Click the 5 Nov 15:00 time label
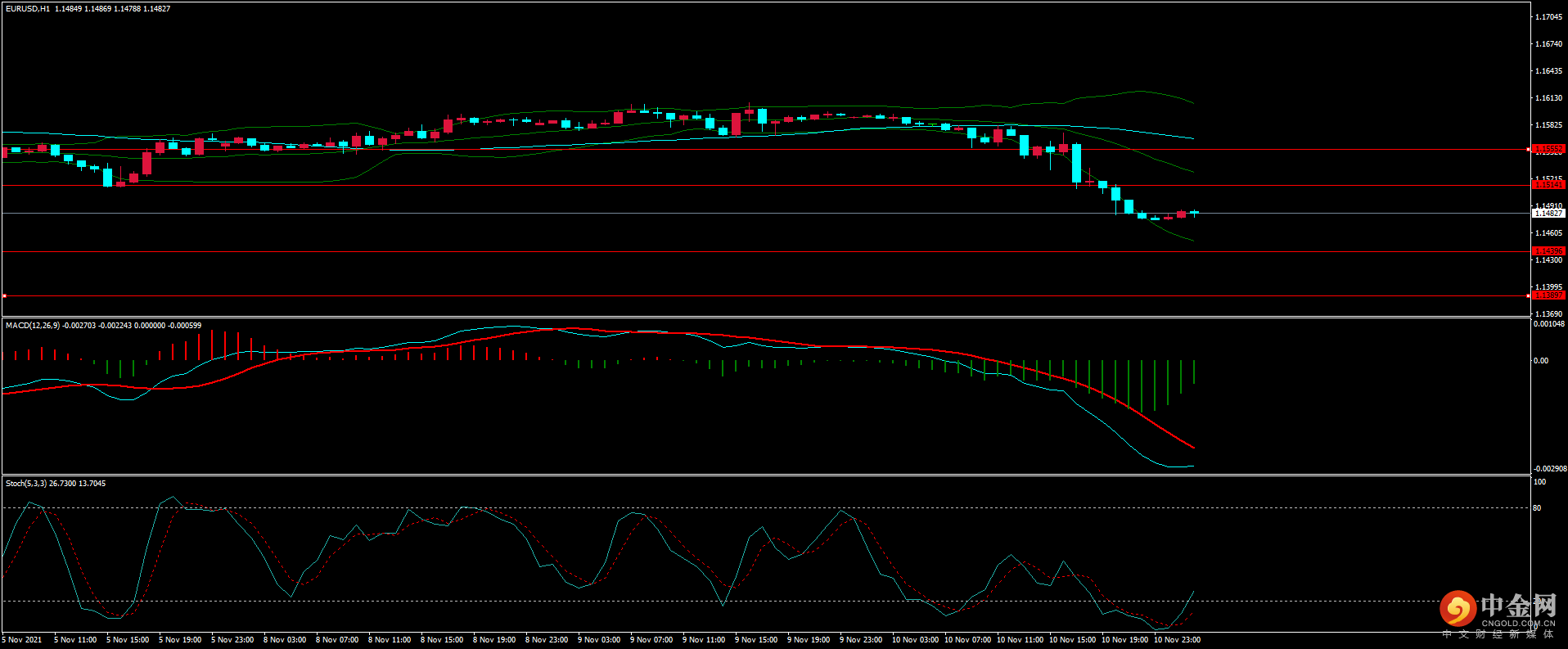The width and height of the screenshot is (1568, 649). click(x=128, y=640)
